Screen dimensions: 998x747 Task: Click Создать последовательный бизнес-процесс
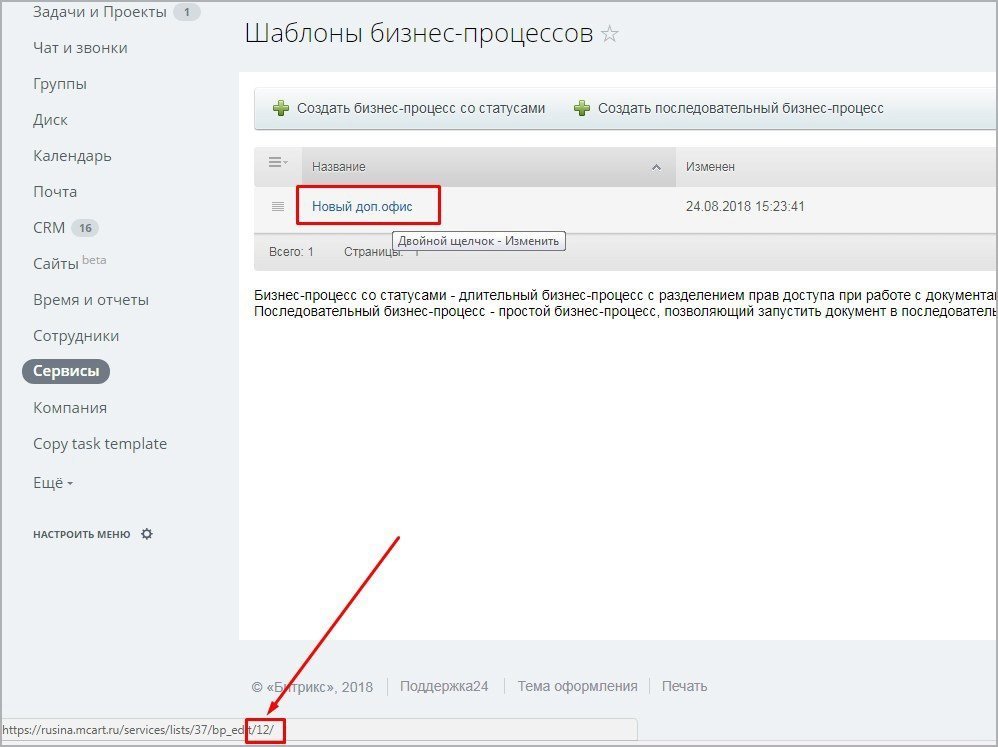[740, 108]
